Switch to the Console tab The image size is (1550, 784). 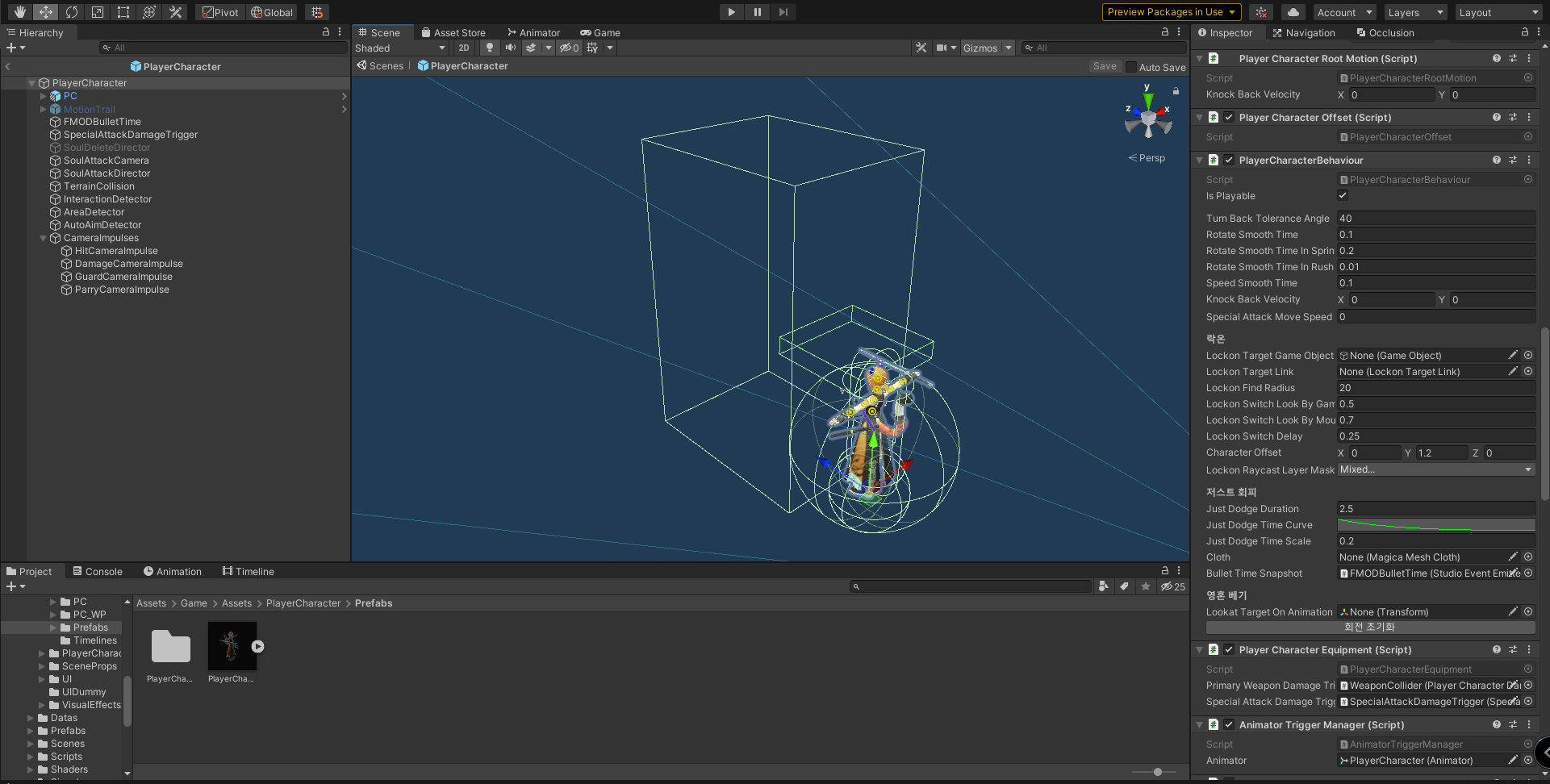click(x=98, y=571)
